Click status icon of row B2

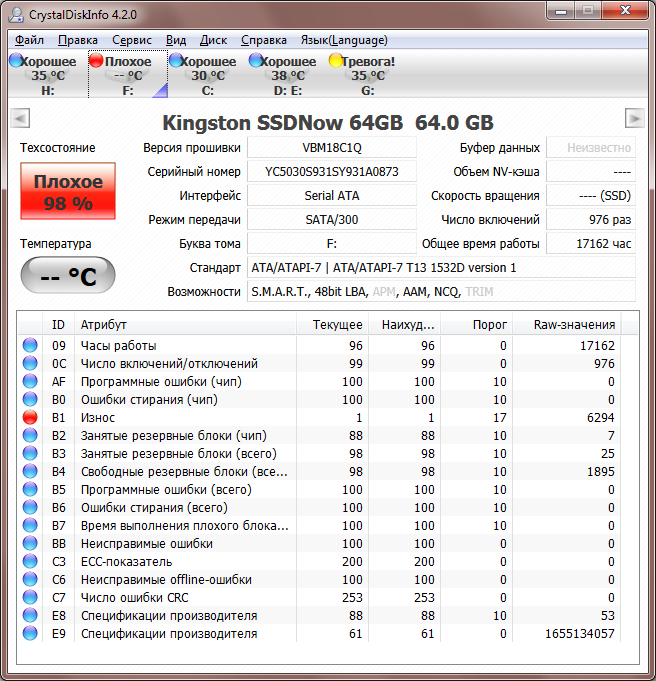tap(30, 435)
